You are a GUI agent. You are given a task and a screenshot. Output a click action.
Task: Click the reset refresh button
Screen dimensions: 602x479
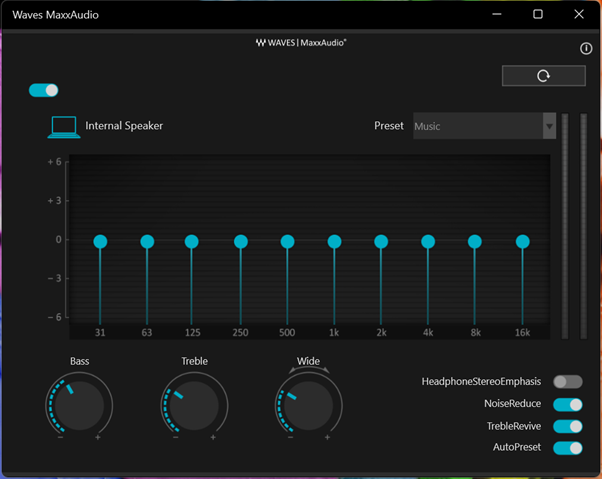coord(543,76)
